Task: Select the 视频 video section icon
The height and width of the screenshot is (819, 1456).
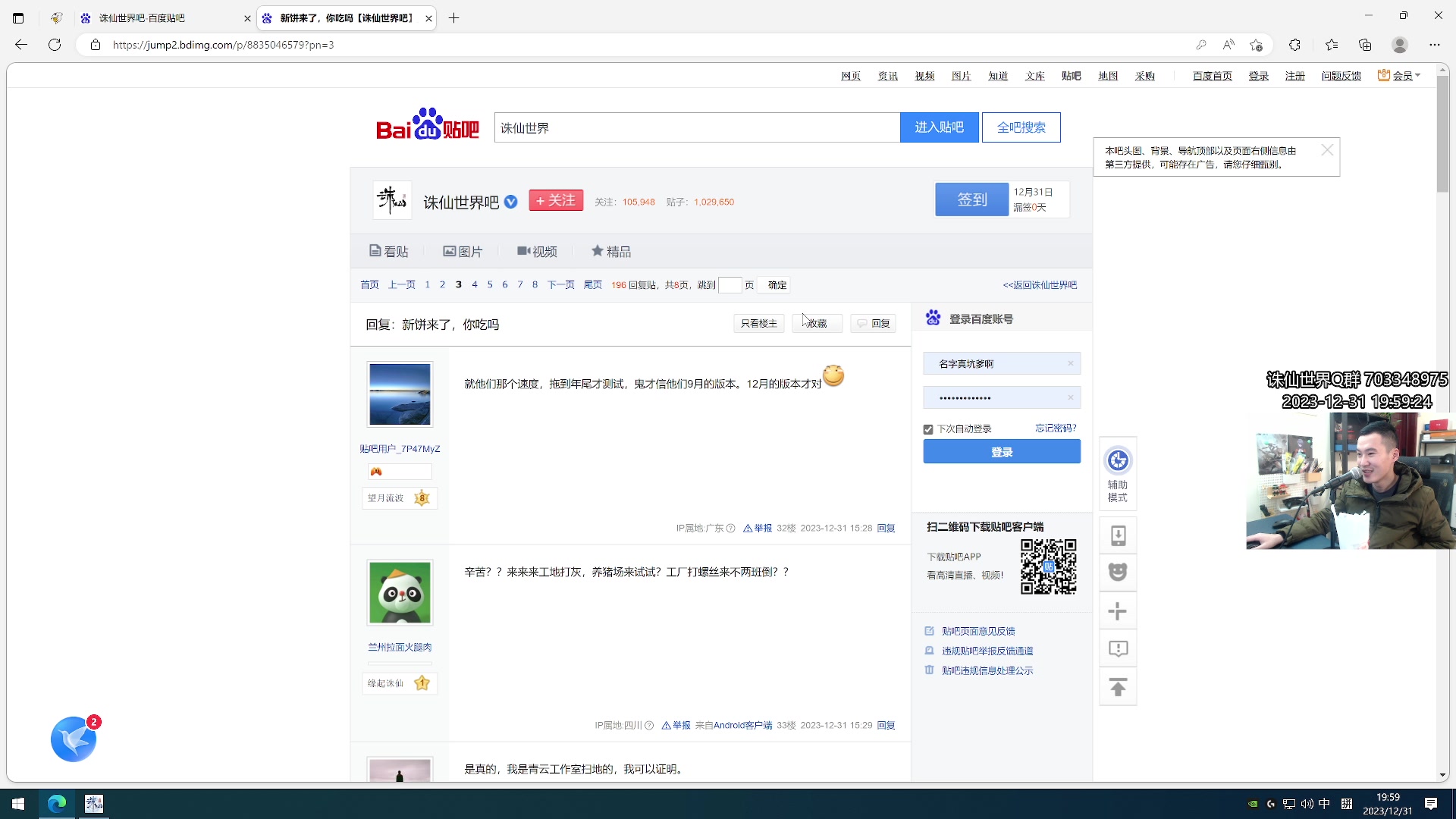Action: [522, 251]
